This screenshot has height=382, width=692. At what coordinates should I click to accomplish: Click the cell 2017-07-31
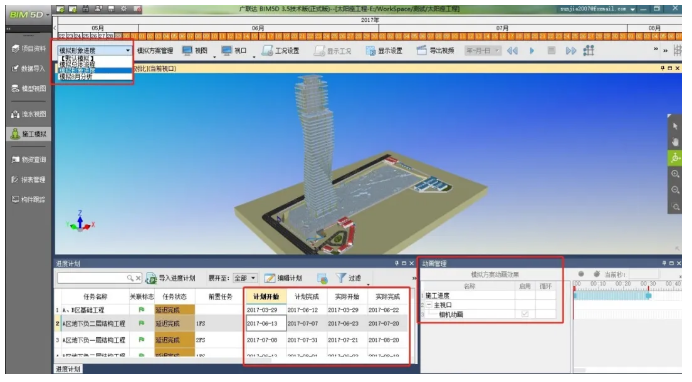[306, 340]
